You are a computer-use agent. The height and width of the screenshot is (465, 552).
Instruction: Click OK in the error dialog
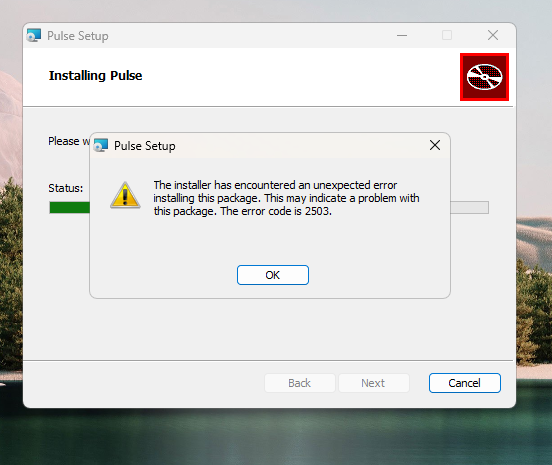(x=273, y=275)
